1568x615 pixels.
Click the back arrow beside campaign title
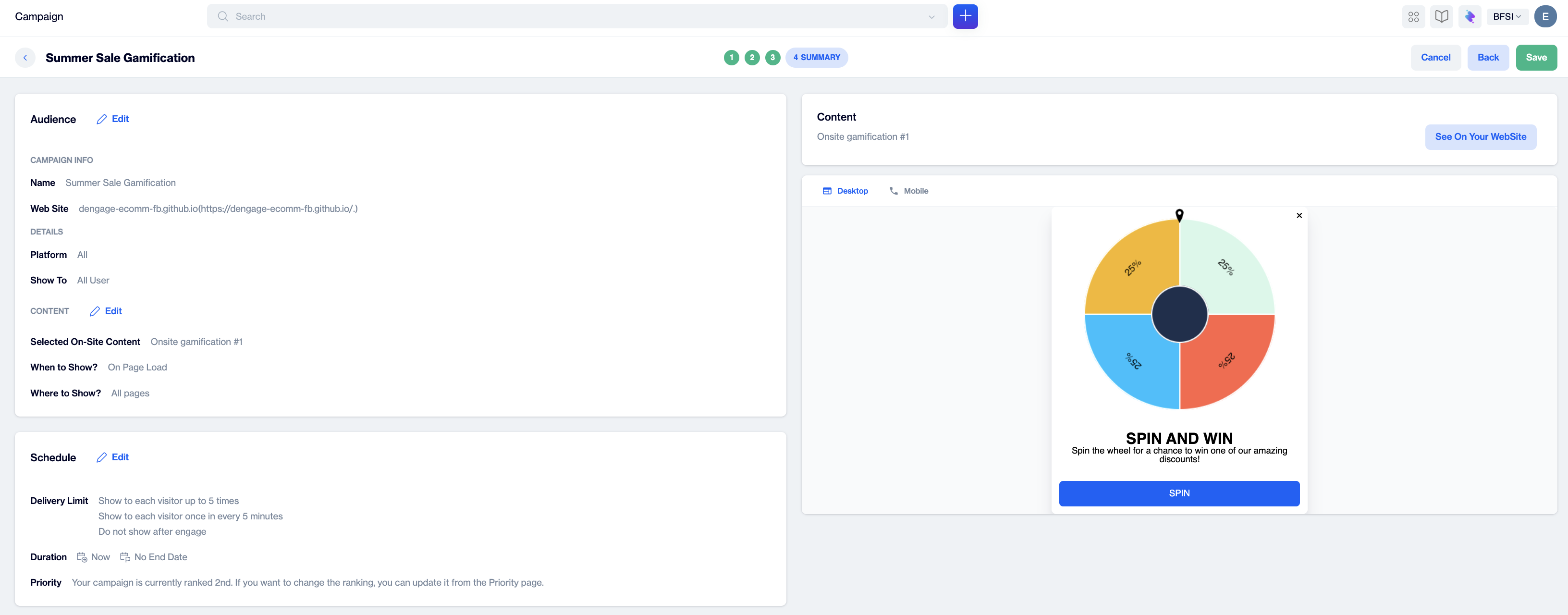click(25, 58)
